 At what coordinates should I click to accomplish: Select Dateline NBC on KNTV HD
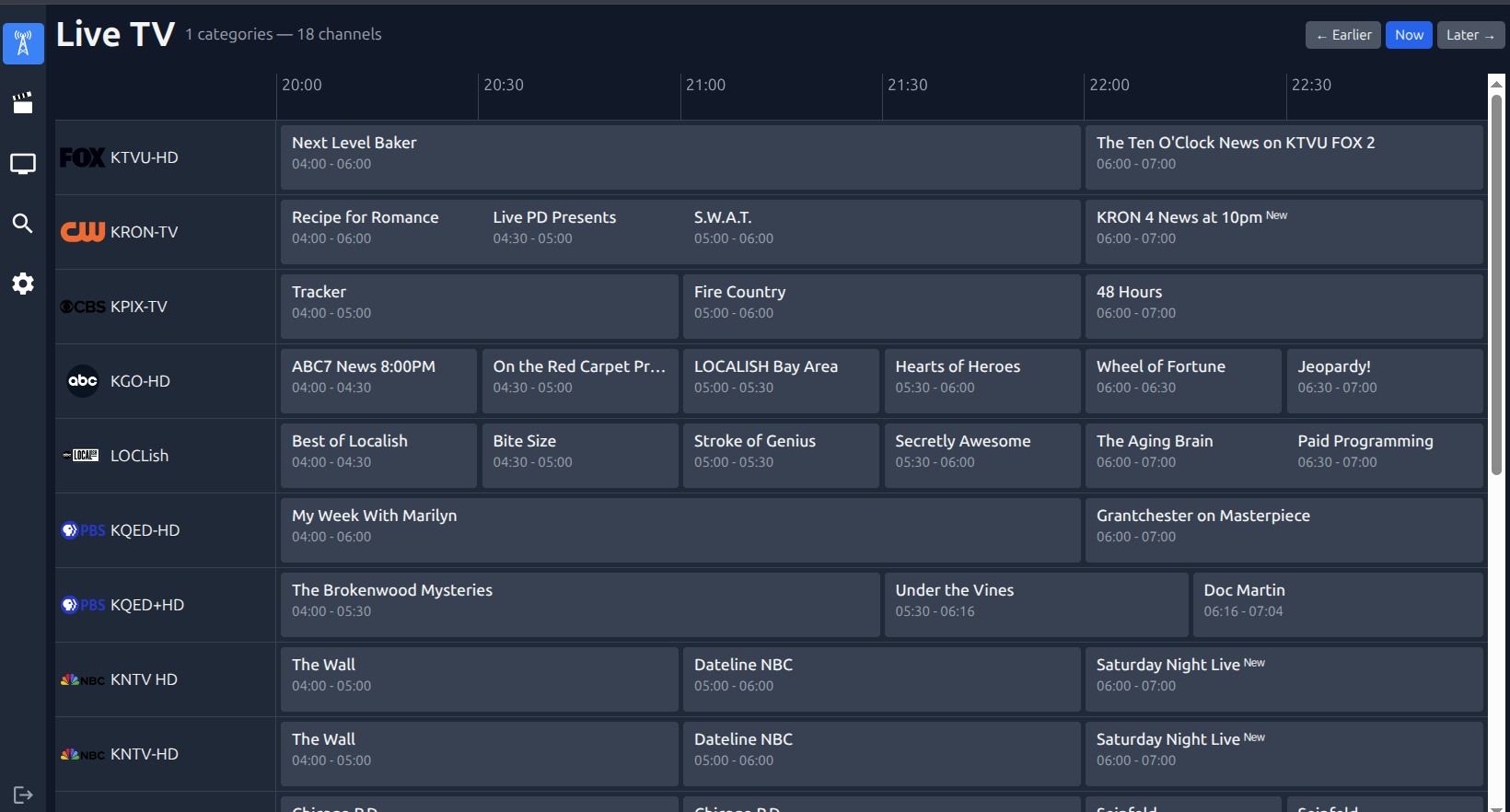point(882,679)
